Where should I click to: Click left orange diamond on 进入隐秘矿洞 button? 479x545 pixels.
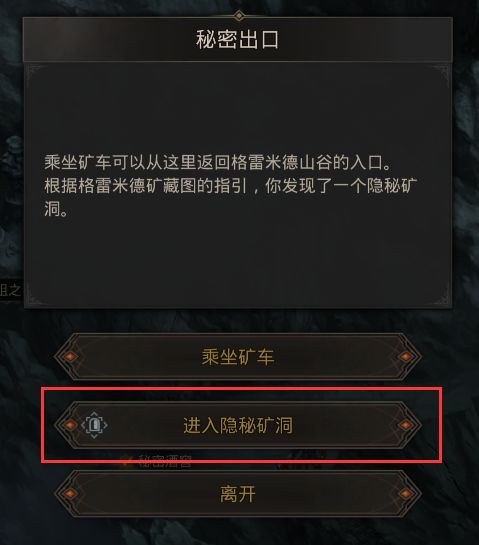click(x=70, y=425)
